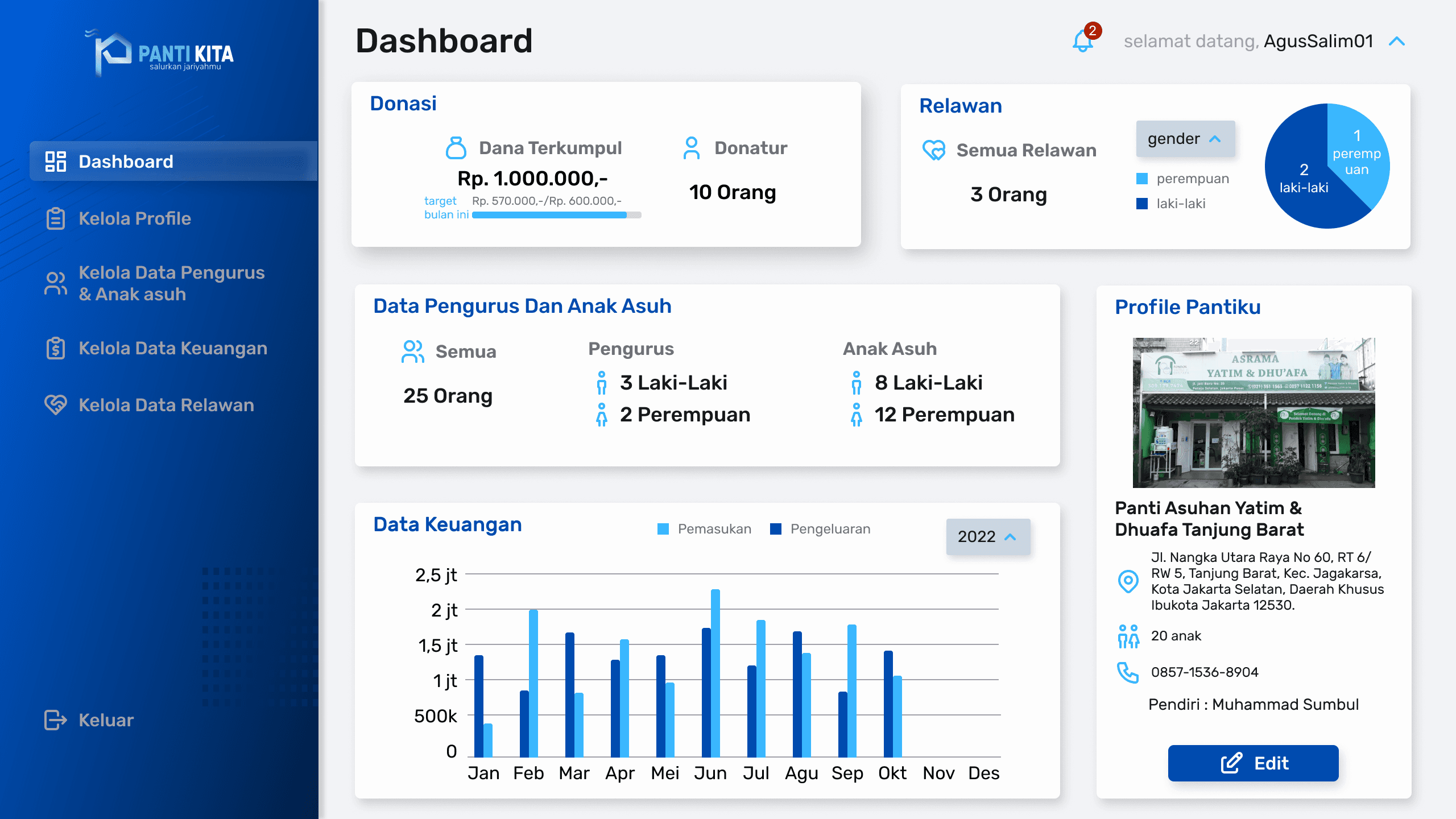The width and height of the screenshot is (1456, 819).
Task: Expand the 2022 year selector
Action: (x=988, y=536)
